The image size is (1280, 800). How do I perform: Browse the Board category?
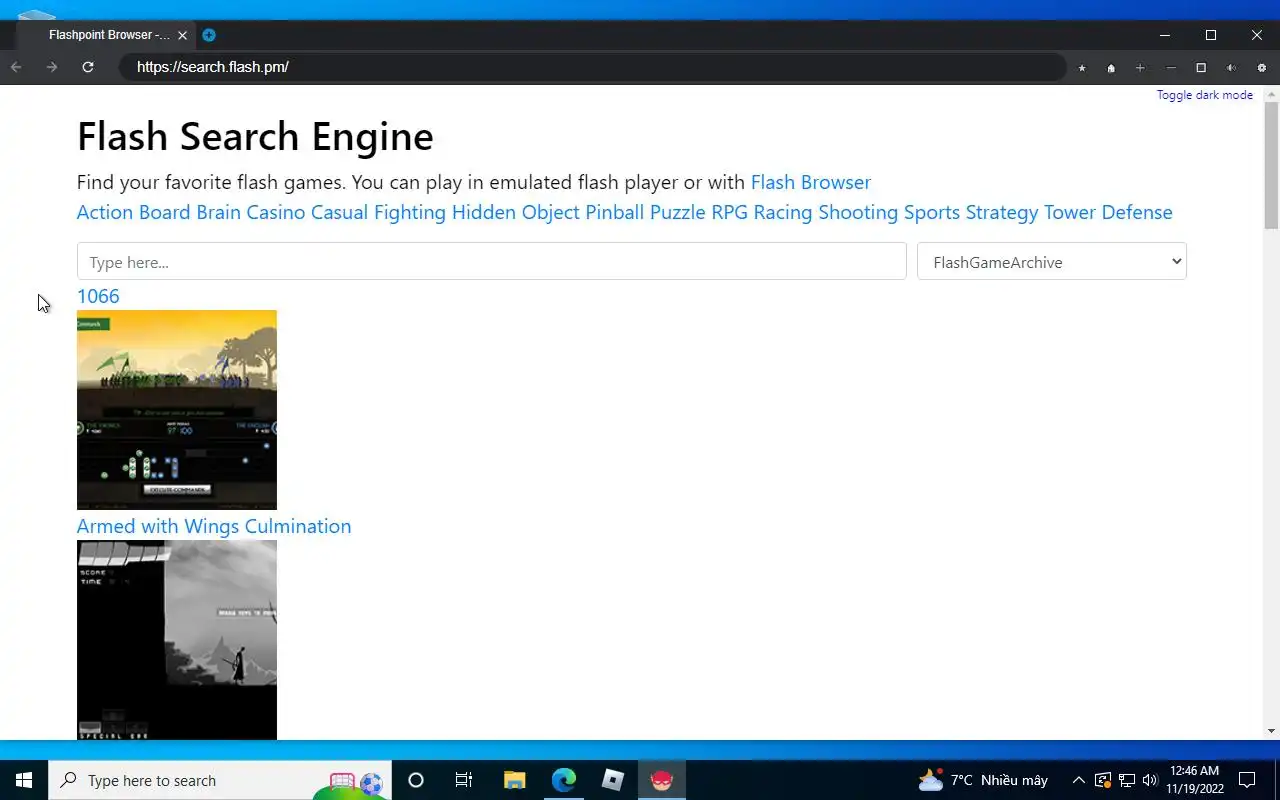coord(164,212)
